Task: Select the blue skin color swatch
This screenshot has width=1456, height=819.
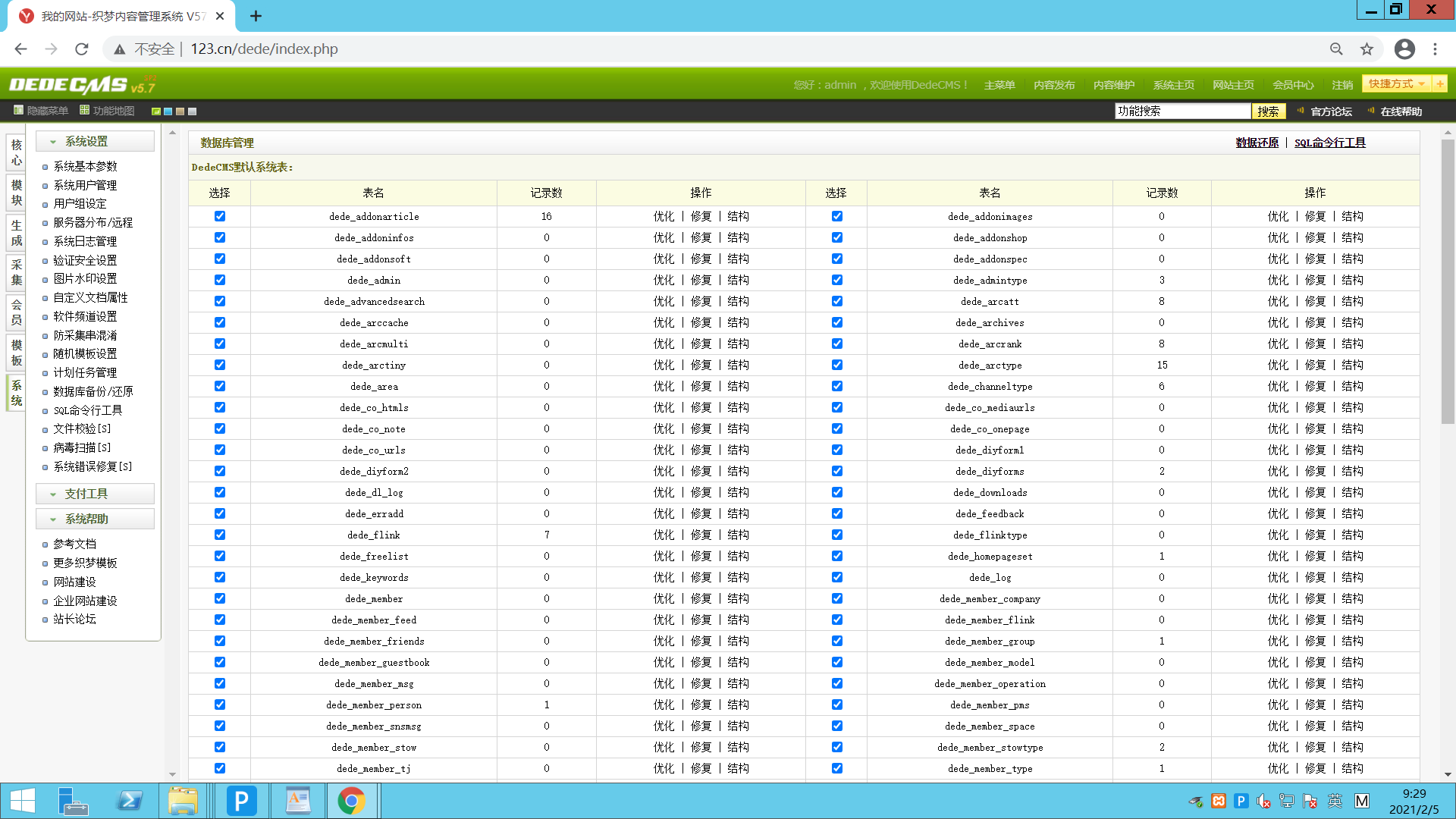Action: (168, 111)
